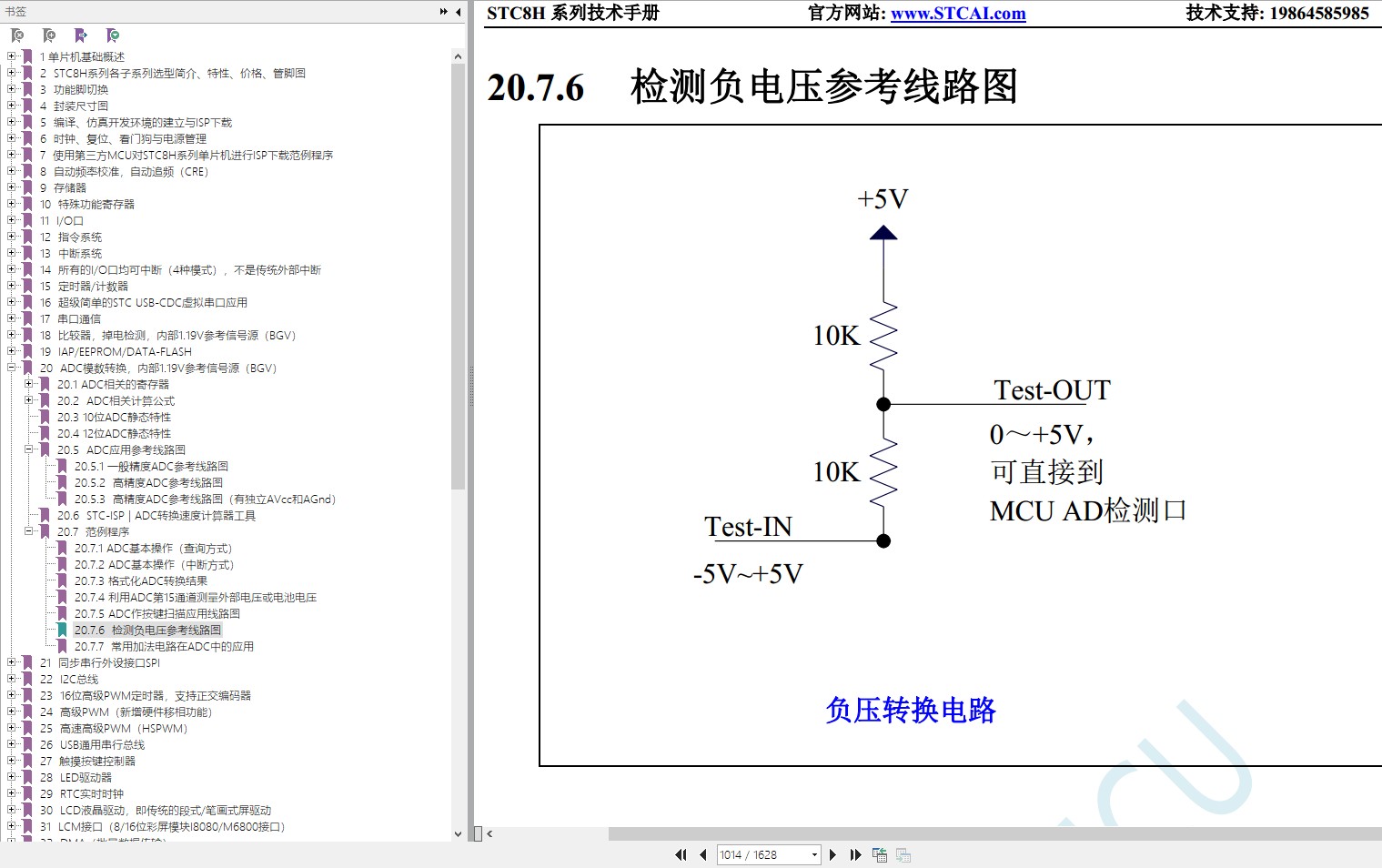Open bookmark 20.5.2 高精度ADC参考线路图
Image resolution: width=1382 pixels, height=868 pixels.
point(148,482)
